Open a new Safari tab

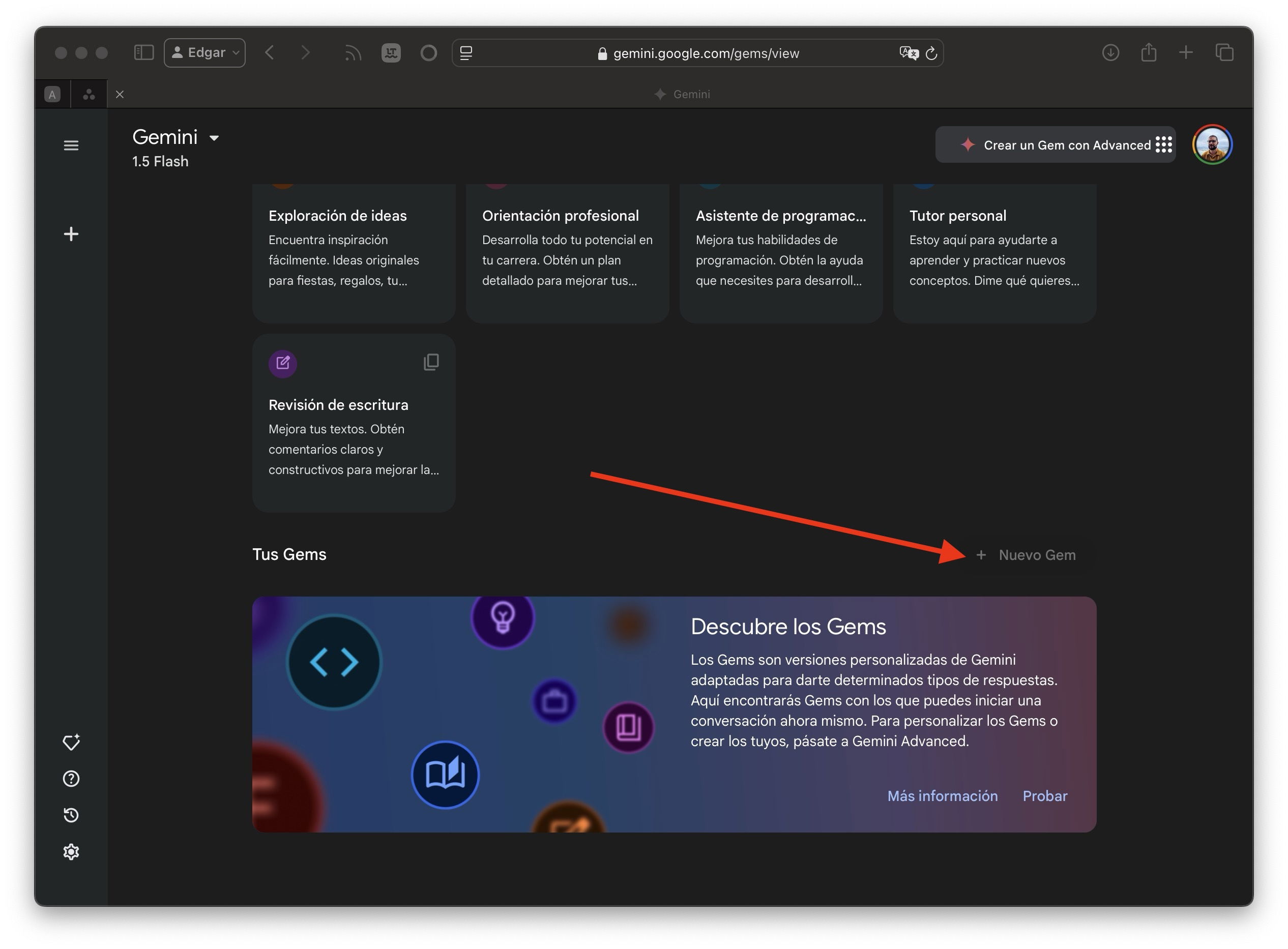1186,53
